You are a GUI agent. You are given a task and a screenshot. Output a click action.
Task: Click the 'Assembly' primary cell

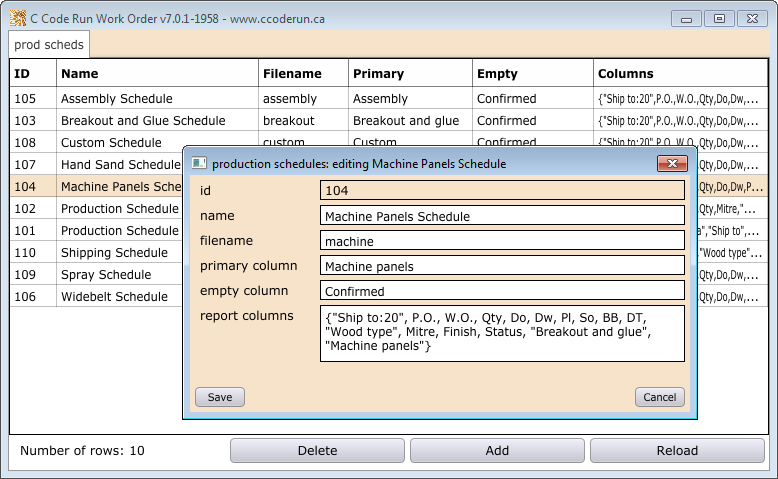pos(410,99)
